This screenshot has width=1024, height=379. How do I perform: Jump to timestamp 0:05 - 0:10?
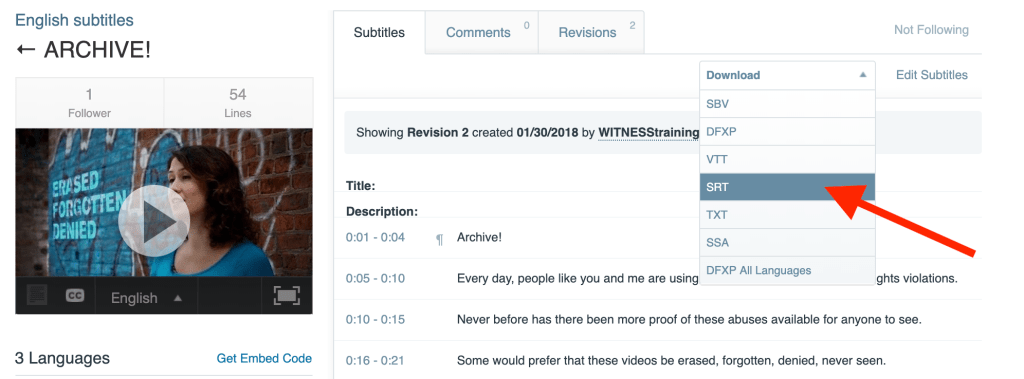375,278
